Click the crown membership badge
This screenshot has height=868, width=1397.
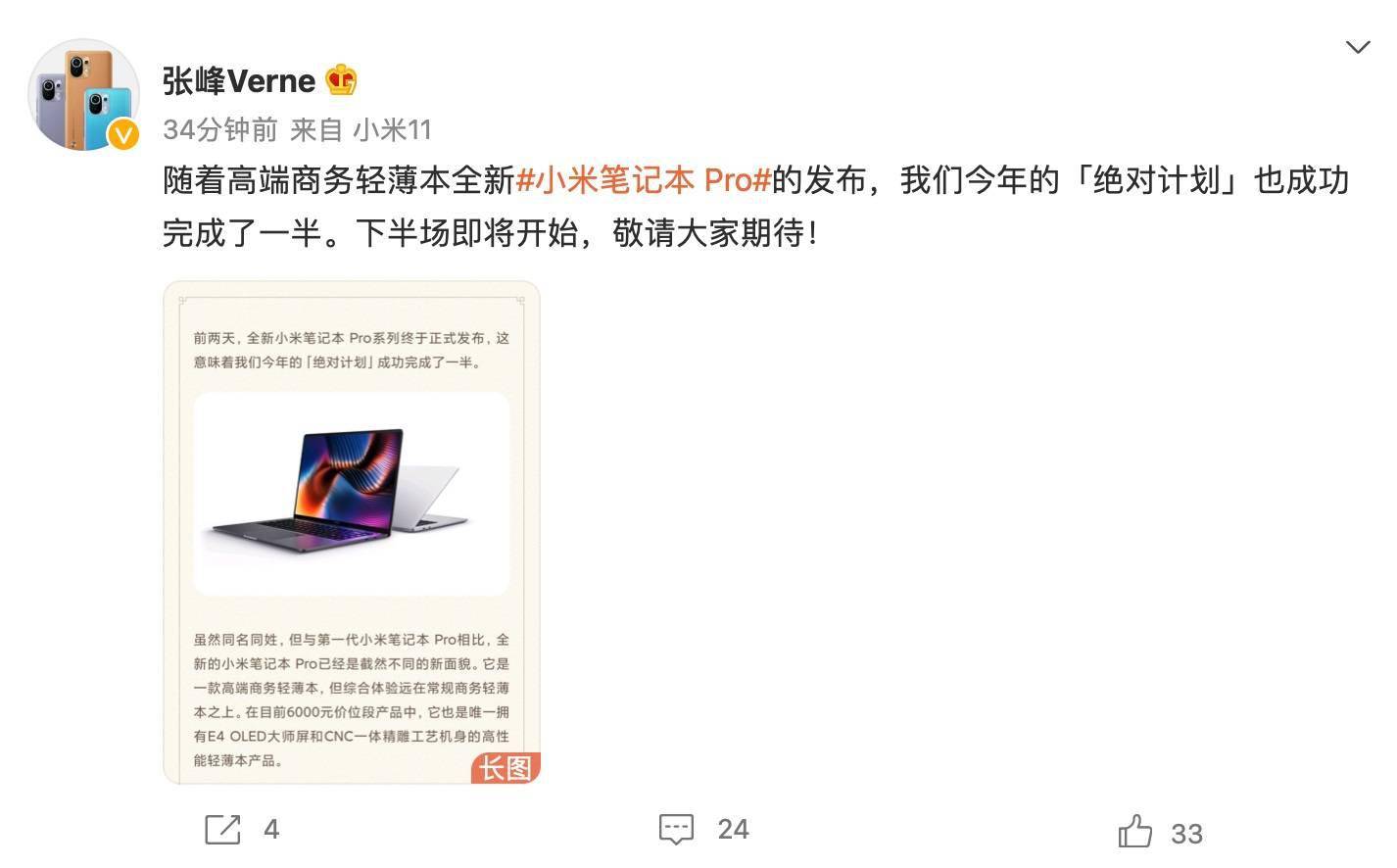(x=341, y=80)
